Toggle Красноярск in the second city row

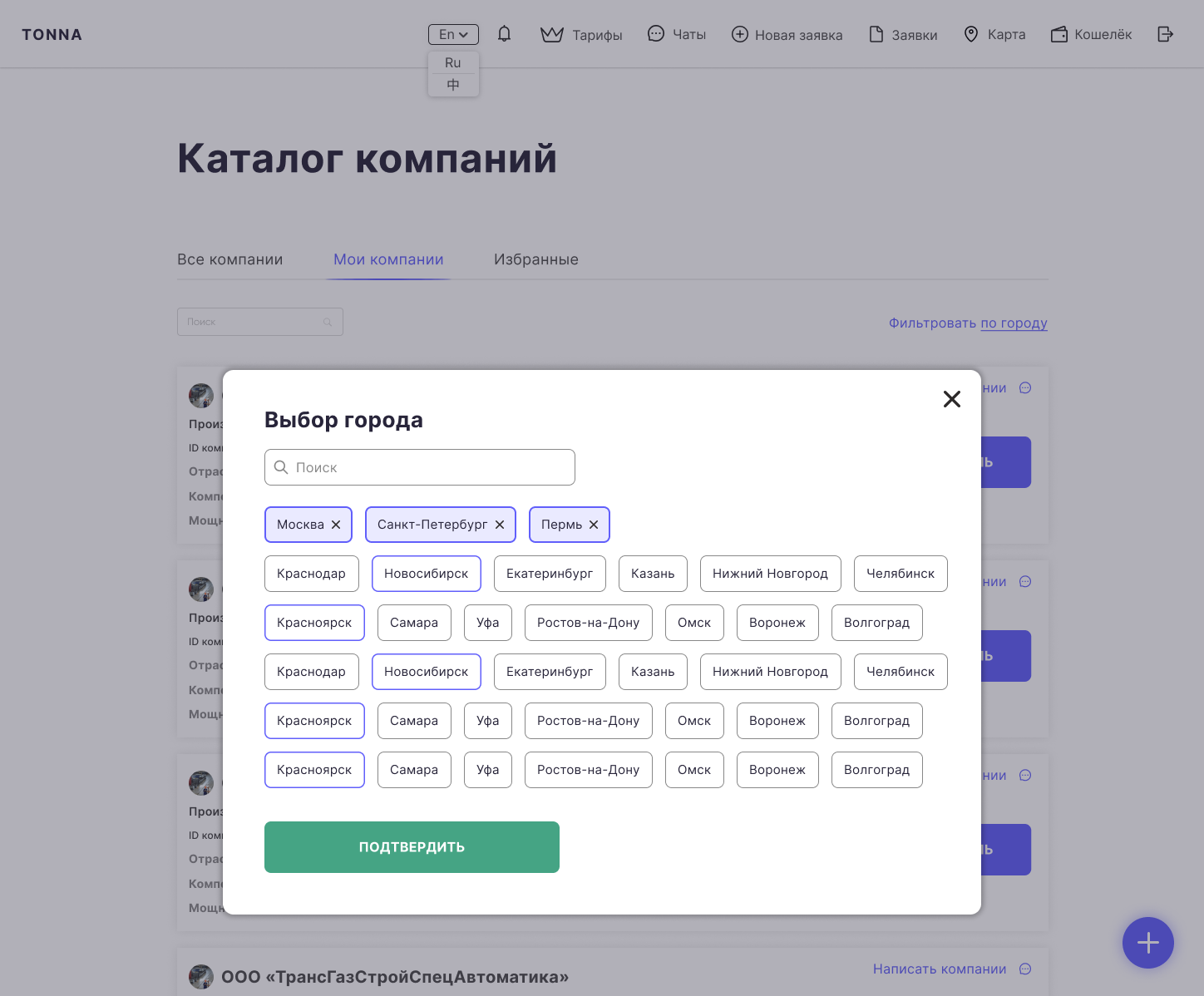click(x=314, y=623)
